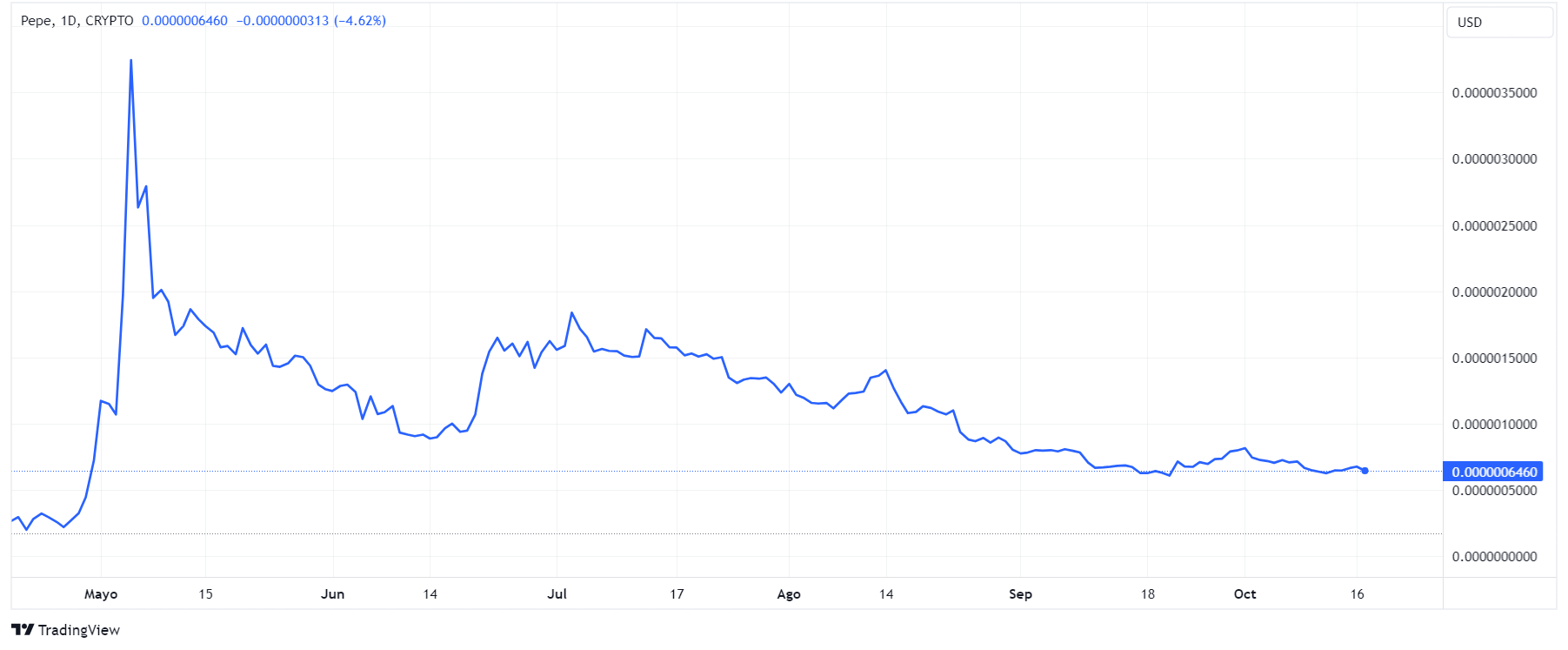Click the TradingView logo icon
1568x650 pixels.
pos(23,629)
